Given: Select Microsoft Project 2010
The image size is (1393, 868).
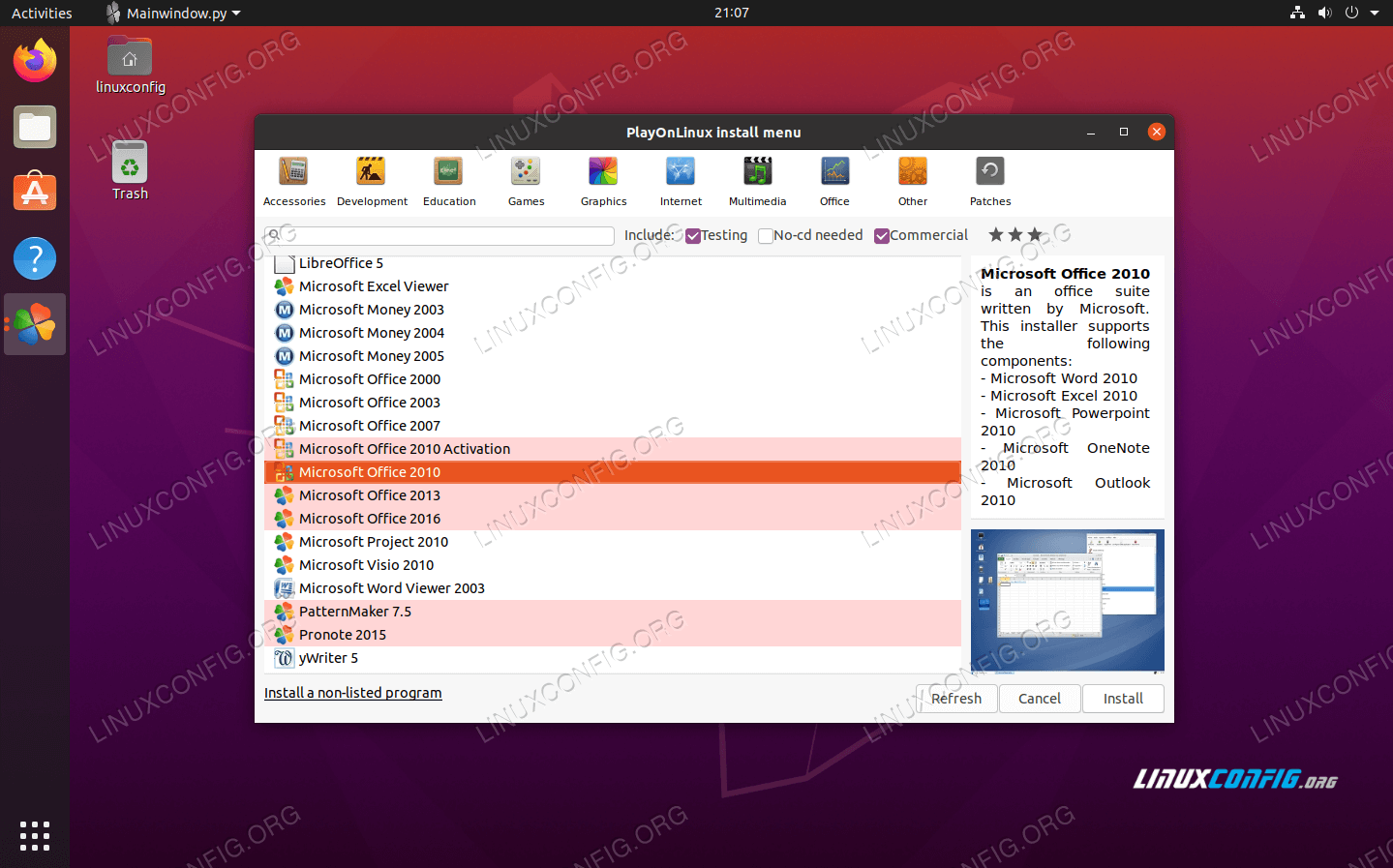Looking at the screenshot, I should click(x=613, y=542).
